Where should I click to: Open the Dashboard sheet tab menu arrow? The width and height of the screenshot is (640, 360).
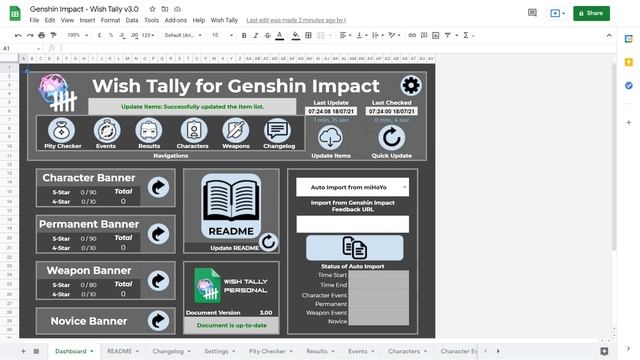pos(92,351)
